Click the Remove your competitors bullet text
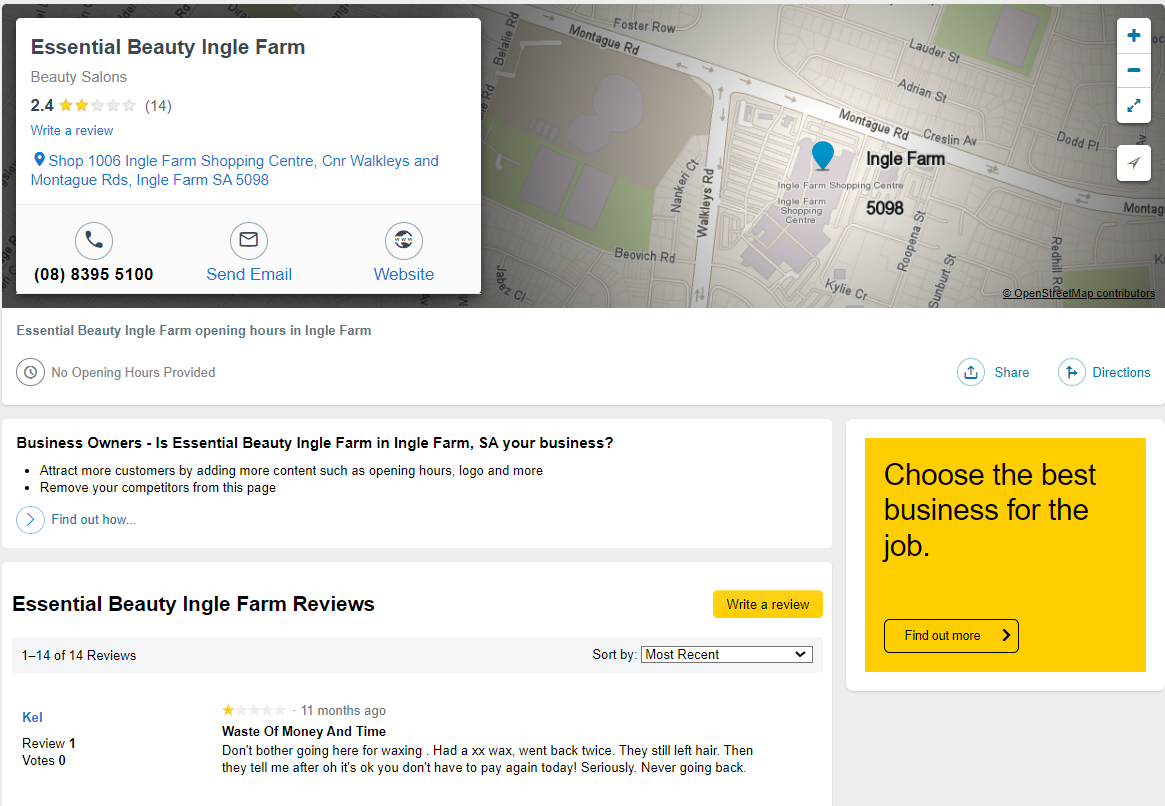The image size is (1165, 806). click(158, 488)
